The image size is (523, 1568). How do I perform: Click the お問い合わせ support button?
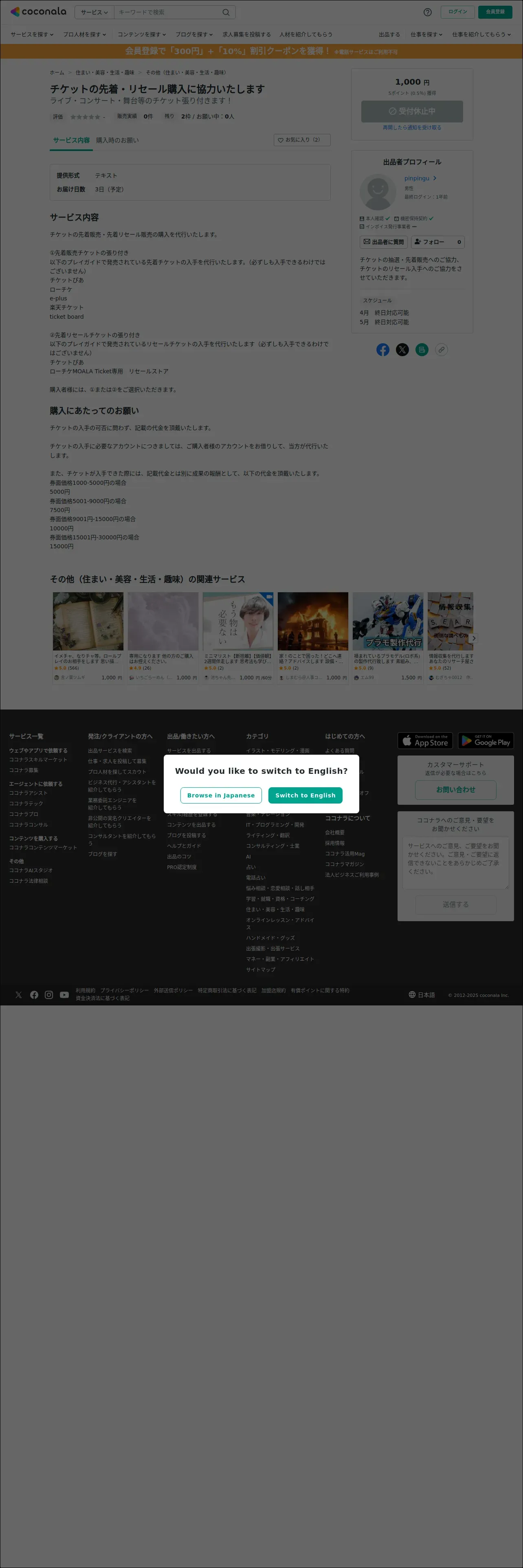pyautogui.click(x=455, y=789)
